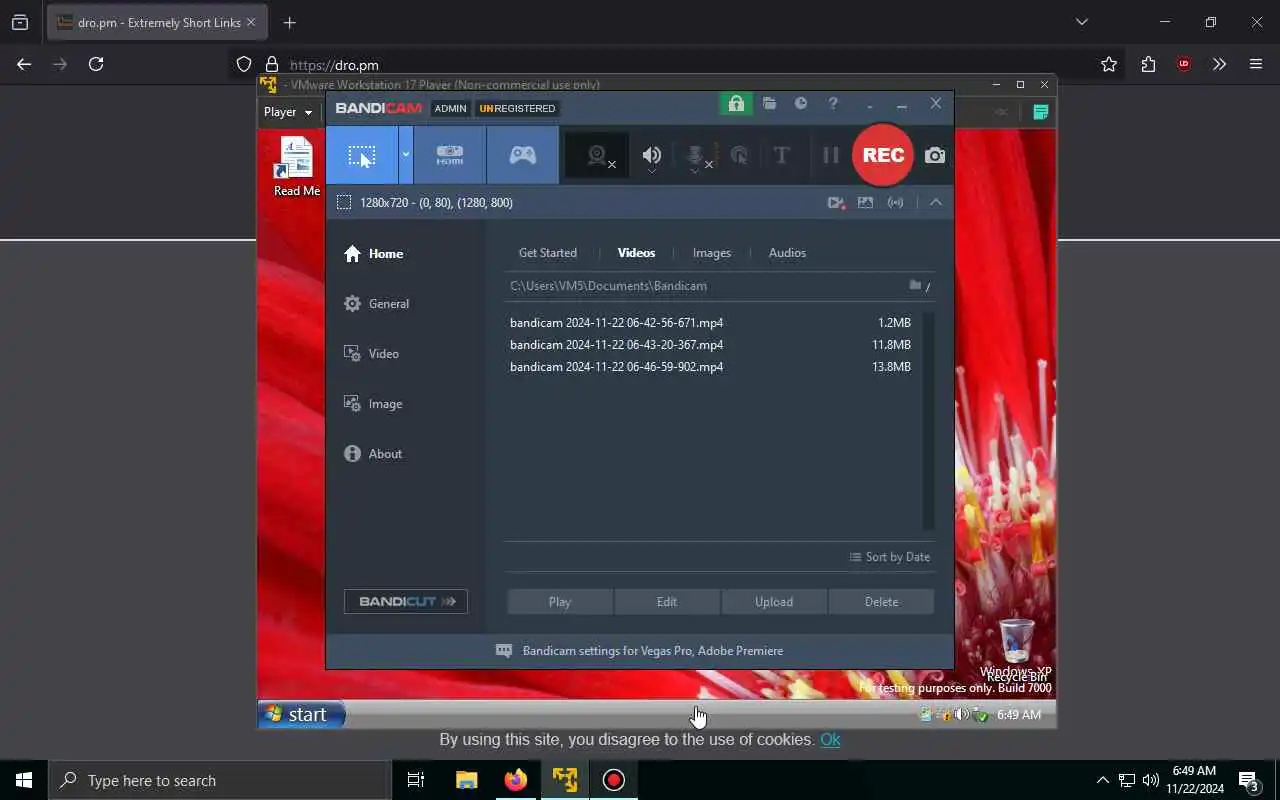1280x800 pixels.
Task: Open the Windows XP start menu
Action: (x=301, y=714)
